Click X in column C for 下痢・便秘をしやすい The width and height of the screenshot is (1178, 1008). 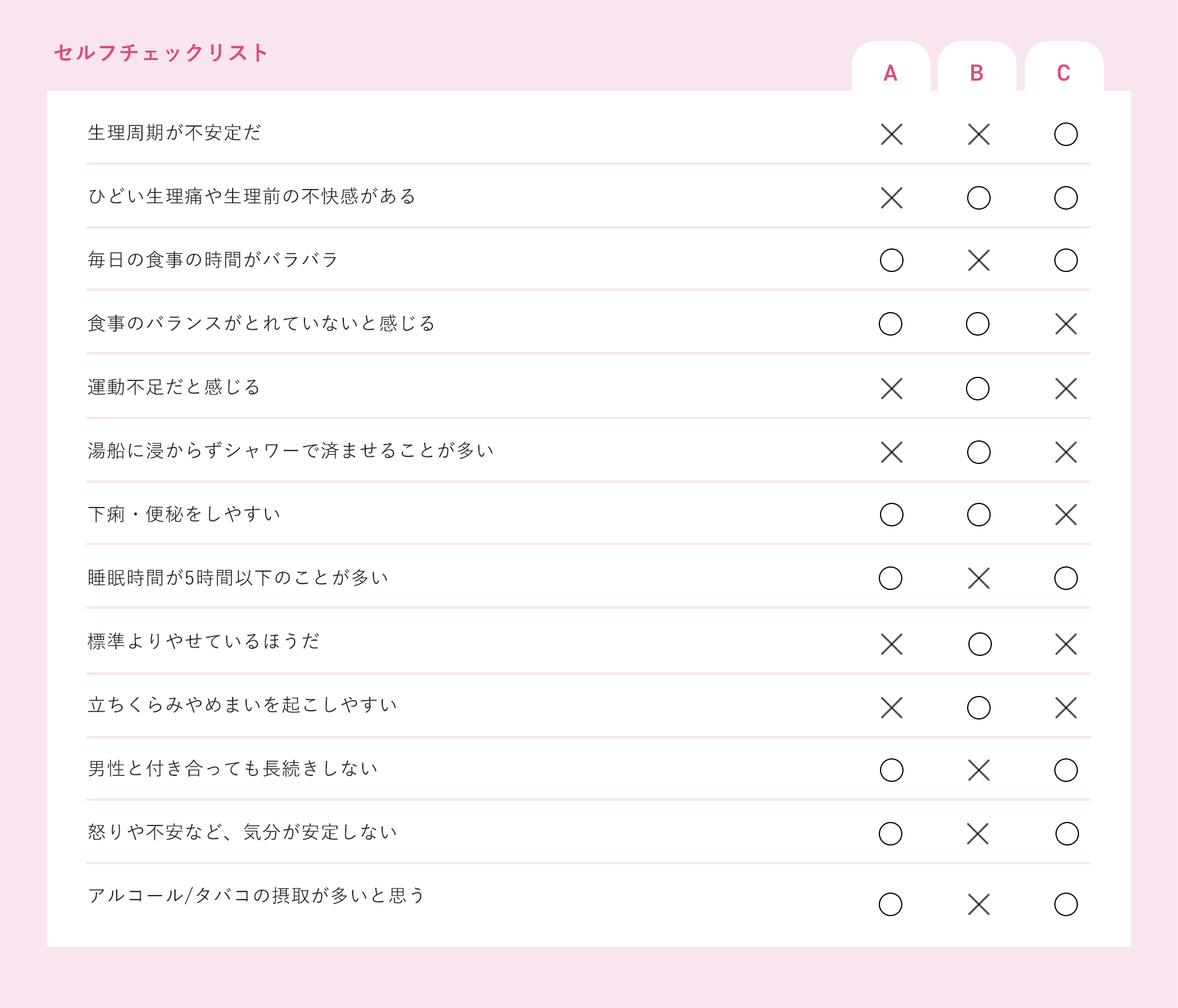pyautogui.click(x=1066, y=515)
